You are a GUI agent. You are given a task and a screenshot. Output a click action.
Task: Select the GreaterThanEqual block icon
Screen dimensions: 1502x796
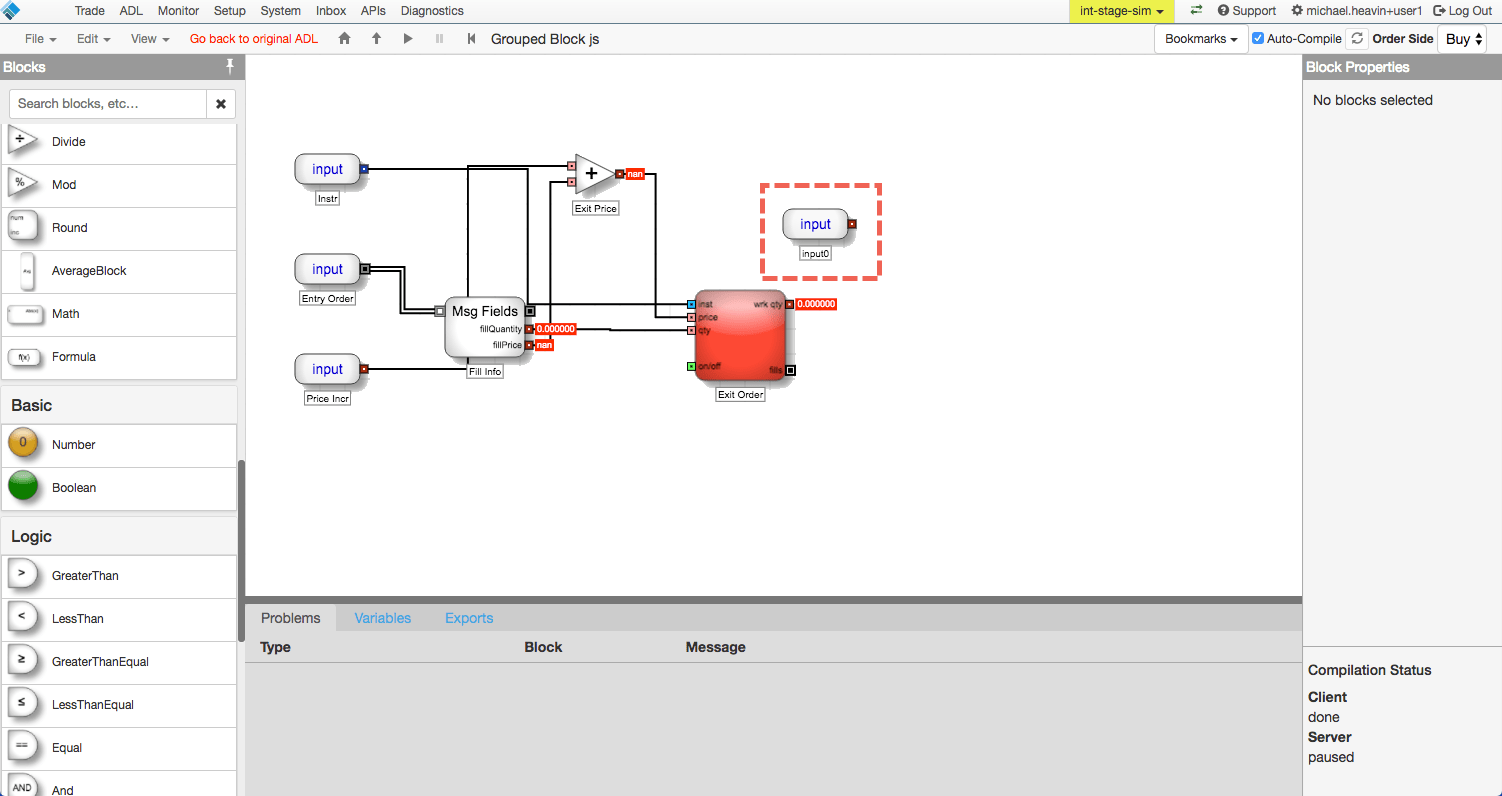click(22, 661)
